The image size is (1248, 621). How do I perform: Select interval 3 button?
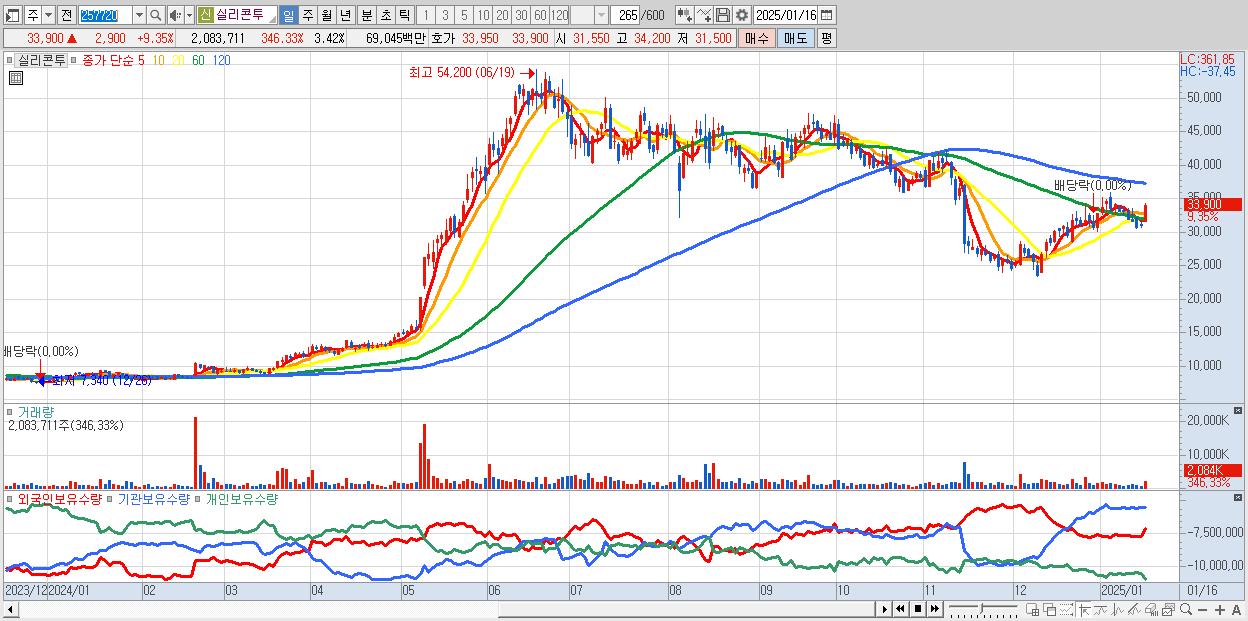[x=445, y=15]
